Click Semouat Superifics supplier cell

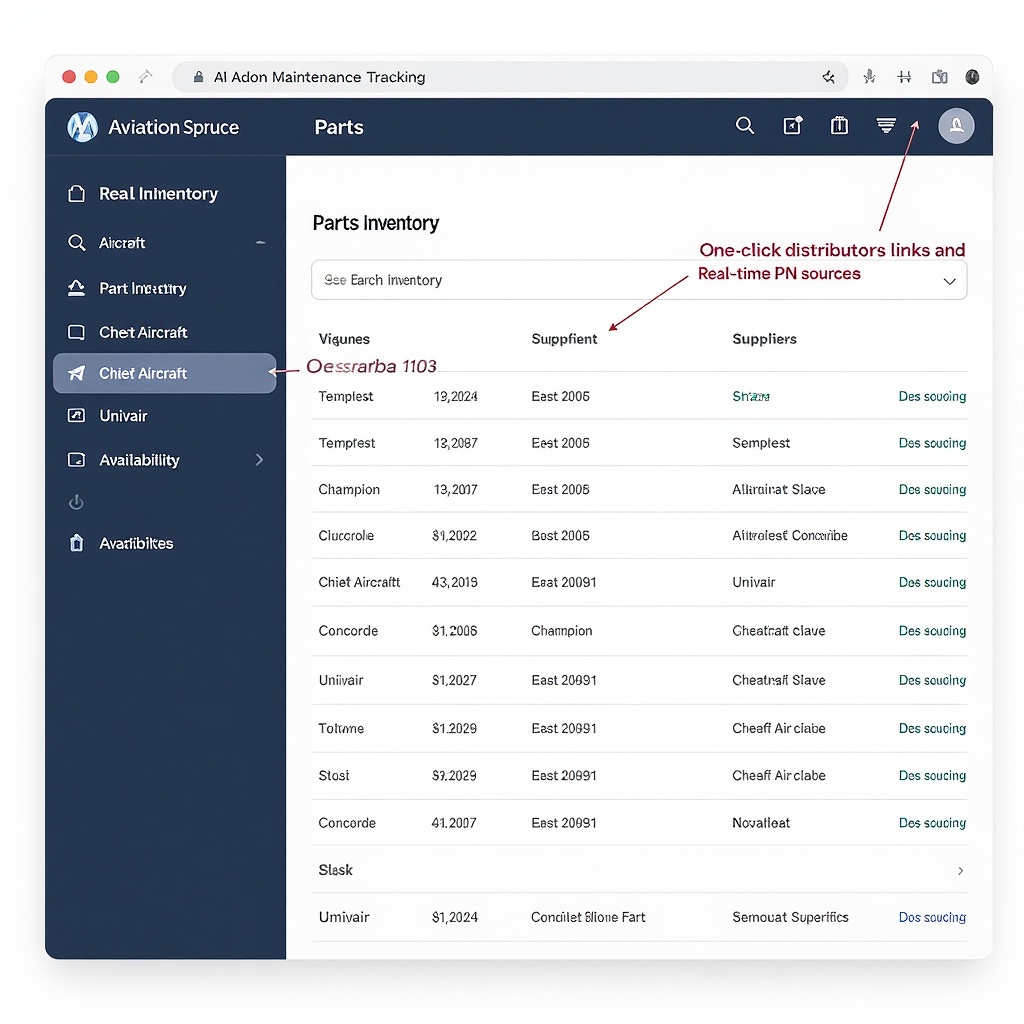pyautogui.click(x=790, y=917)
